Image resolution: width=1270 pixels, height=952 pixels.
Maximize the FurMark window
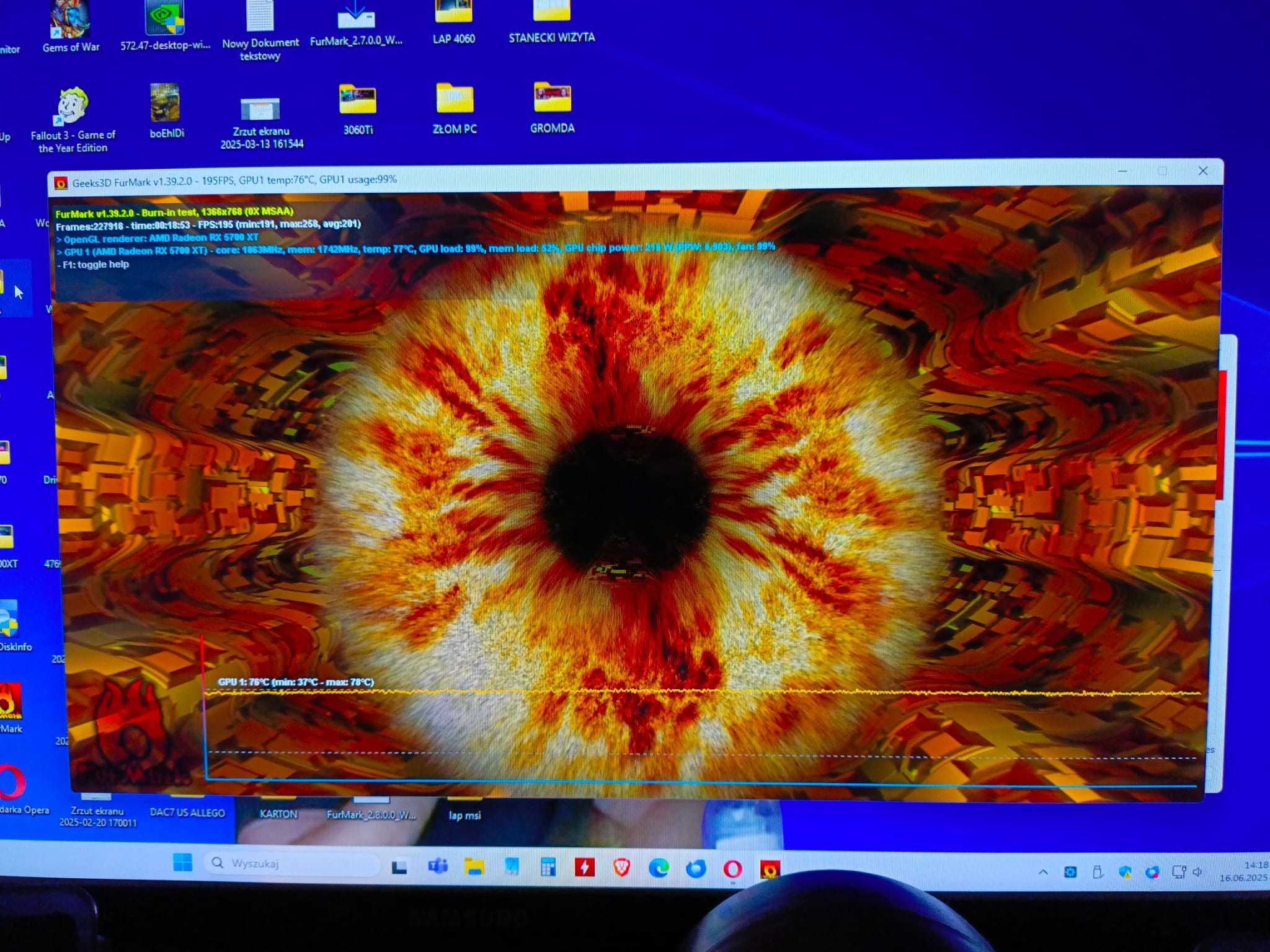click(x=1162, y=171)
